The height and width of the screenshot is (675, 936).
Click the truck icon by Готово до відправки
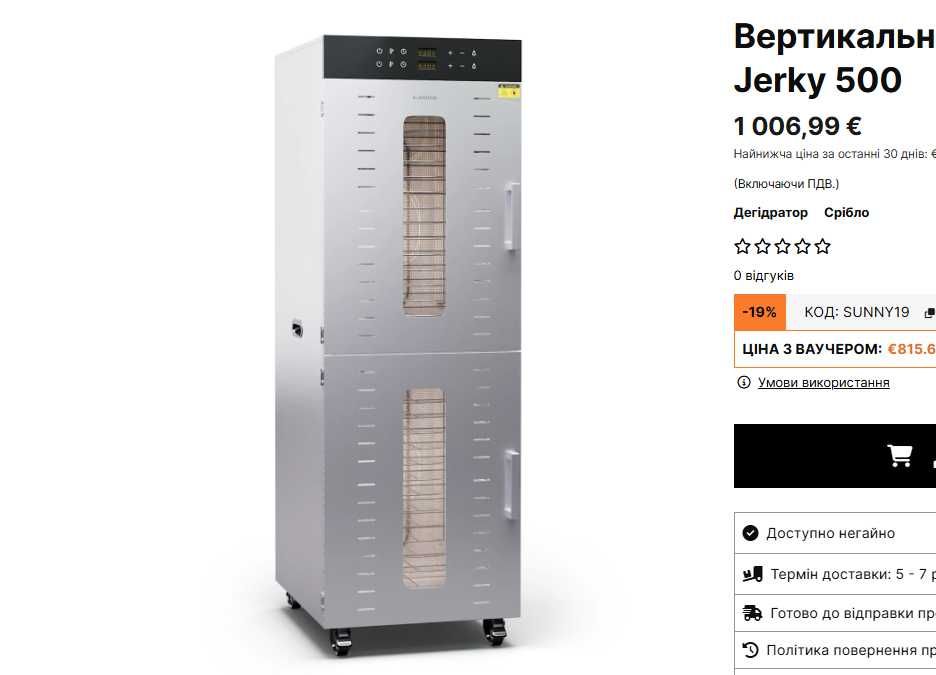(x=752, y=613)
